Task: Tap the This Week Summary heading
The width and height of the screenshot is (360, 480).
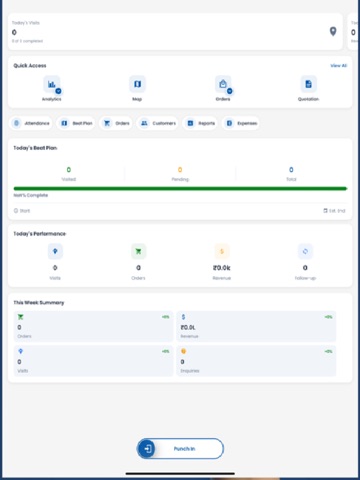Action: pos(39,303)
